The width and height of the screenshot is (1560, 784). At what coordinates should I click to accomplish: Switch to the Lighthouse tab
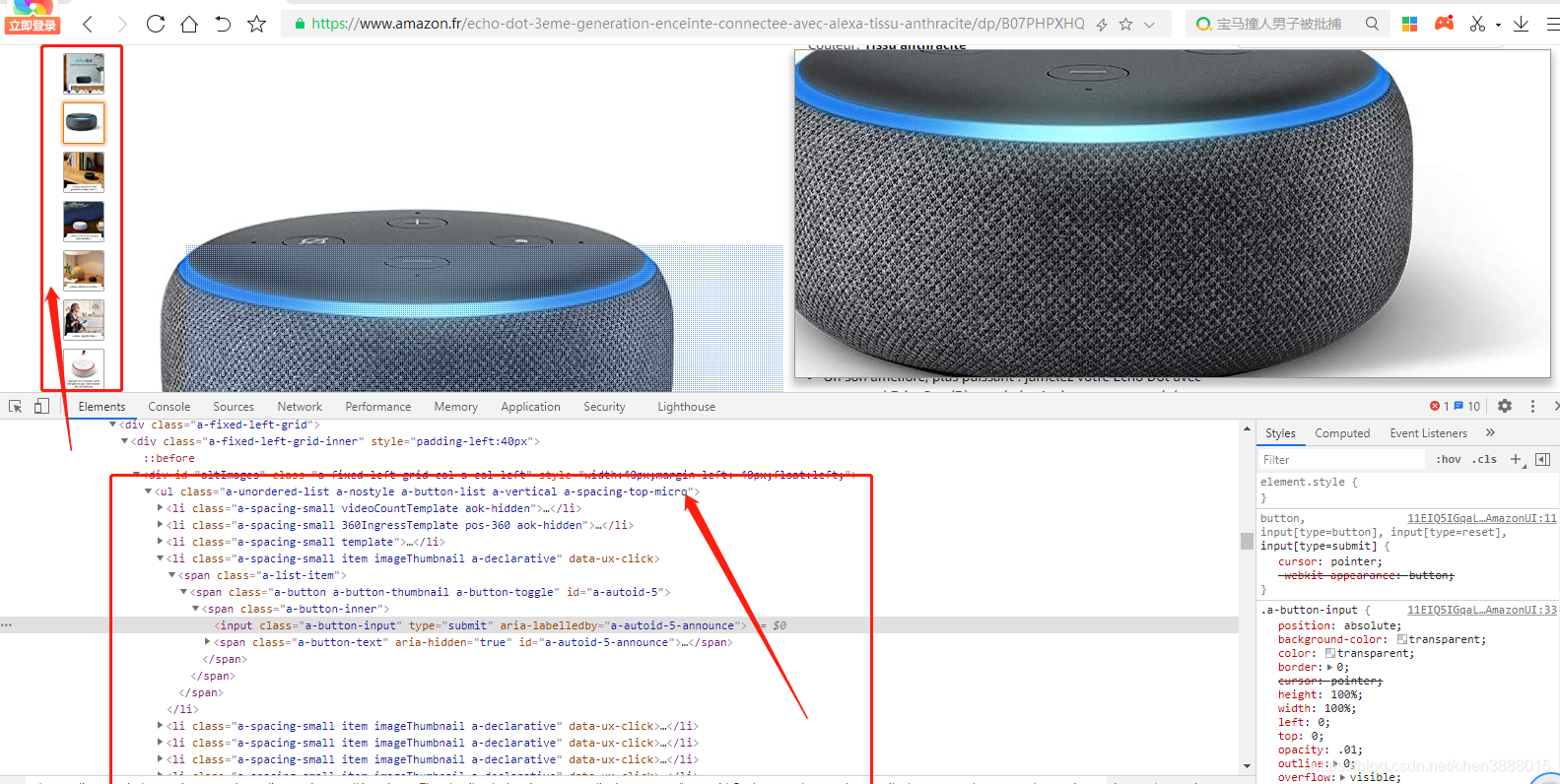[x=687, y=407]
